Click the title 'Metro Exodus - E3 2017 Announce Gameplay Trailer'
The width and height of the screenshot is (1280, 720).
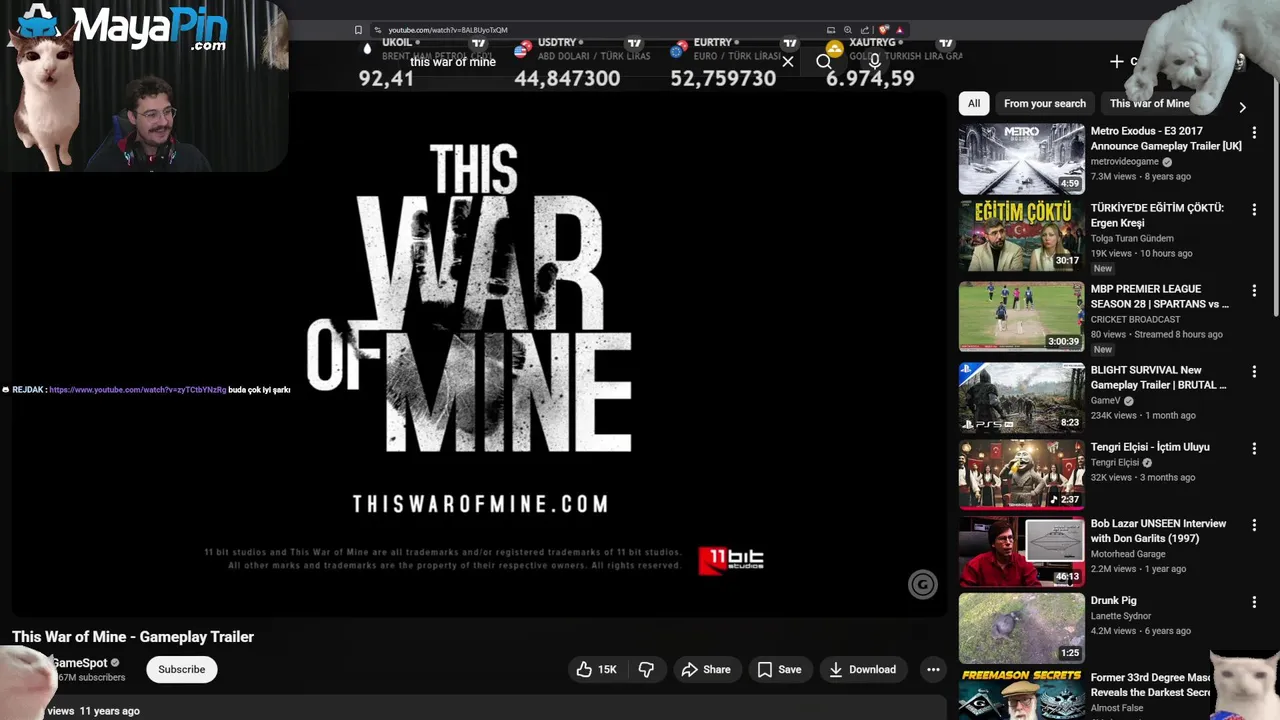coord(1166,138)
